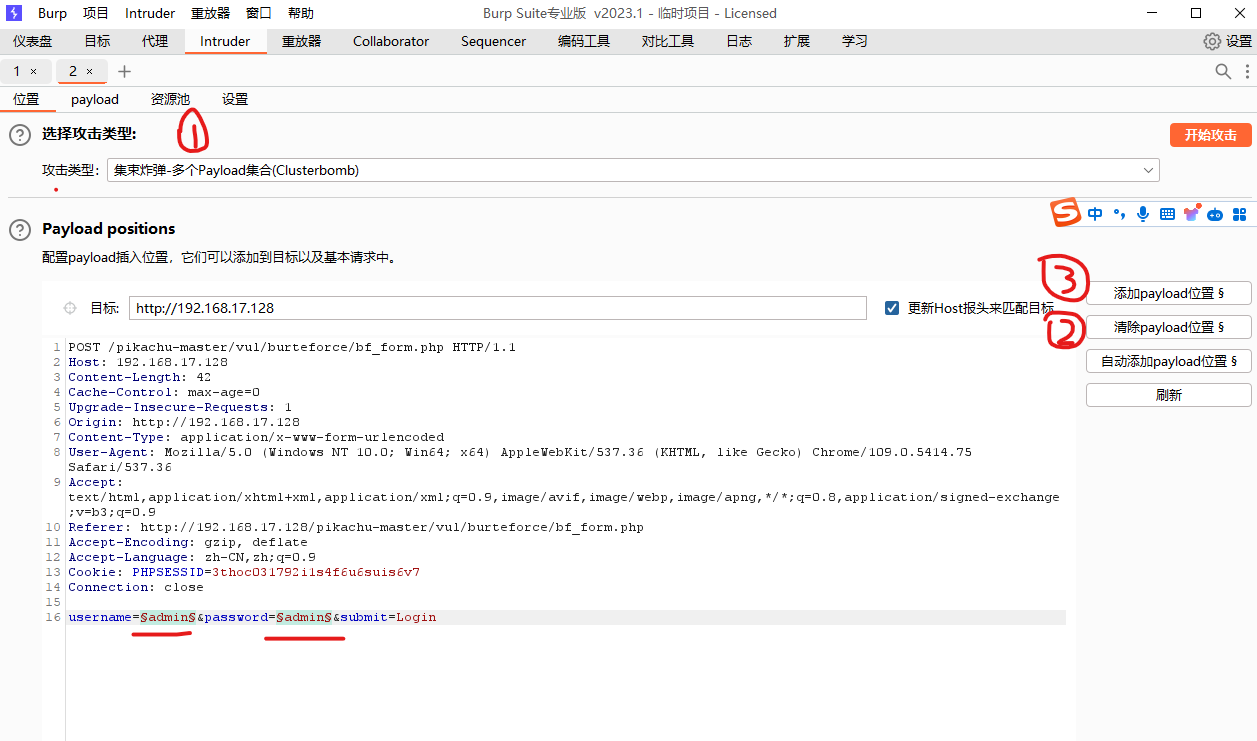Open the settings gear icon
The height and width of the screenshot is (741, 1257).
point(1212,41)
